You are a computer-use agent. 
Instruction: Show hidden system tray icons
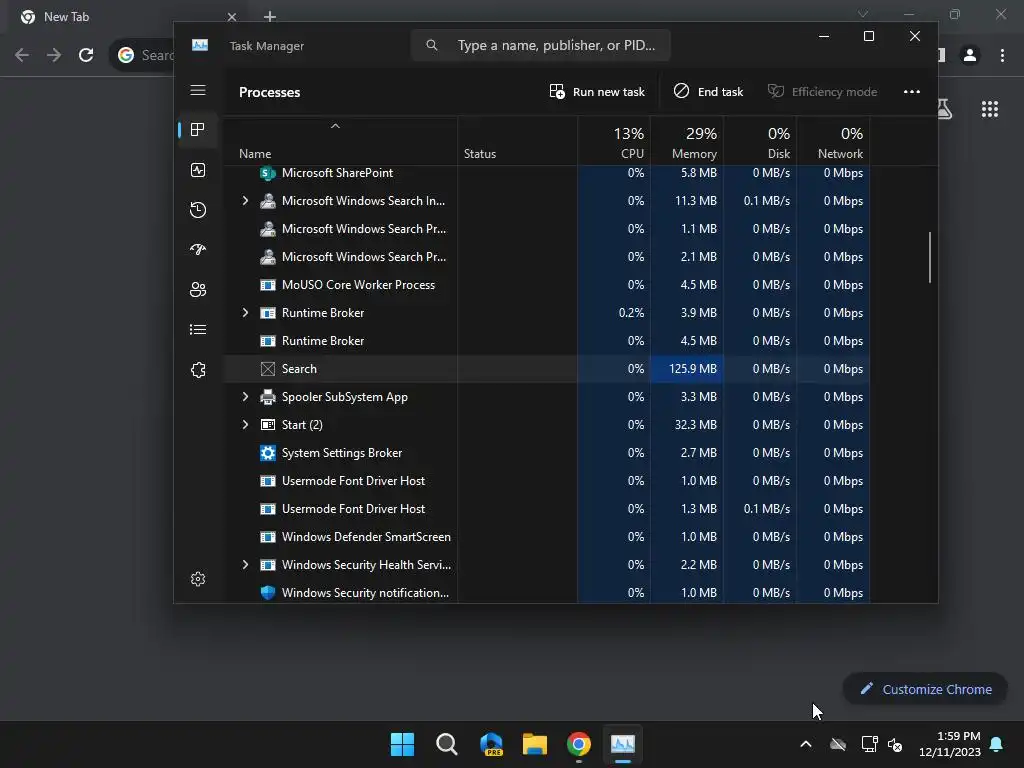(806, 744)
